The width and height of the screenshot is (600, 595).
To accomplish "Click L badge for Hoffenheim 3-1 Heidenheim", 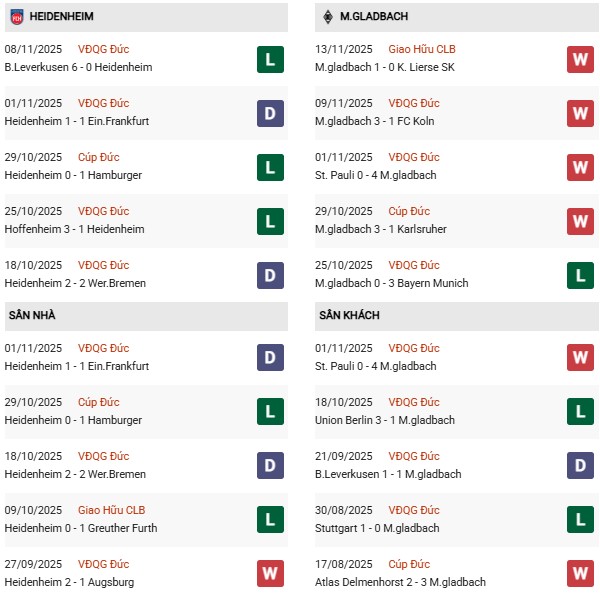I will [269, 221].
